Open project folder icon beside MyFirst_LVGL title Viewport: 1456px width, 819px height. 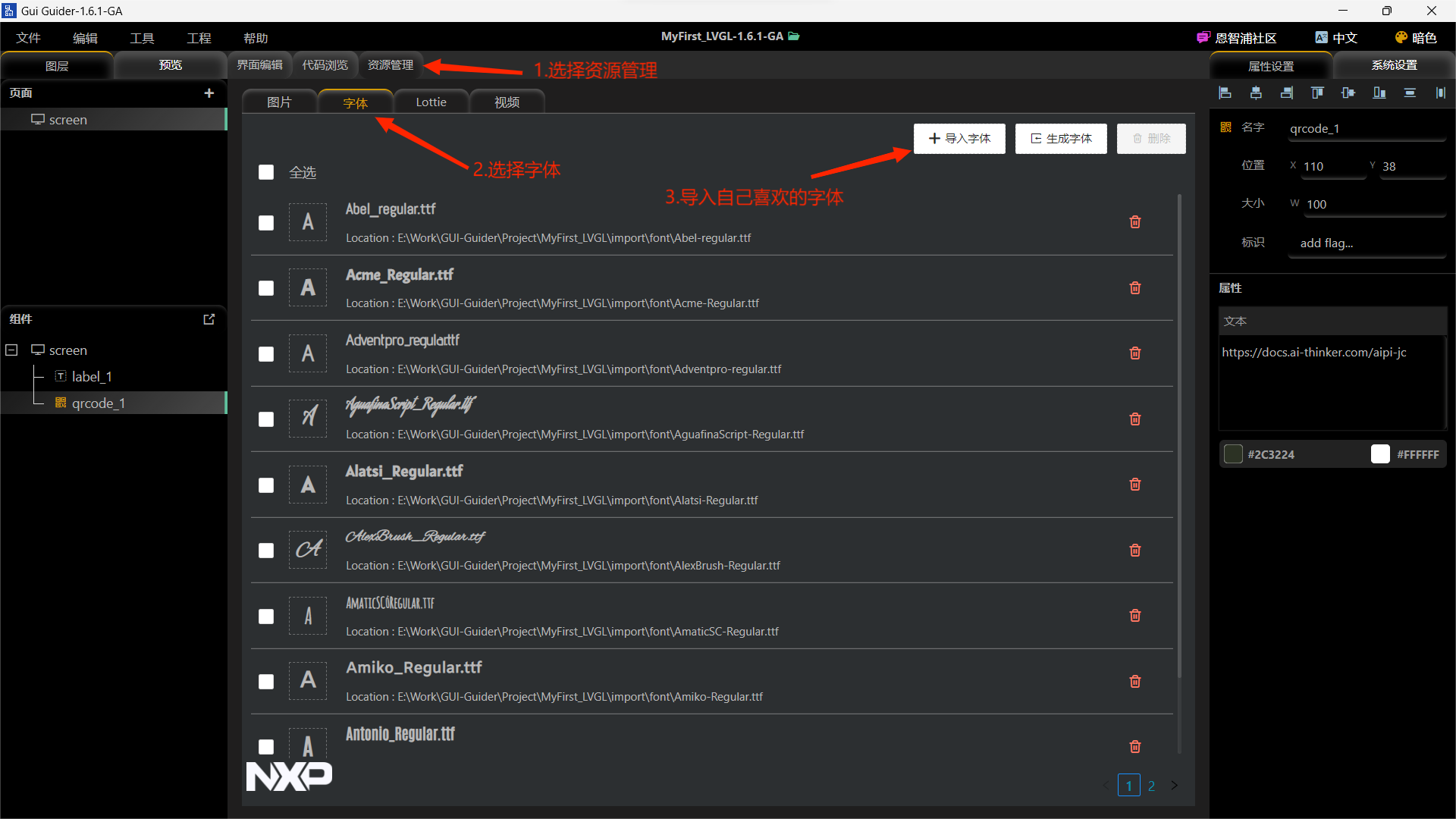794,36
